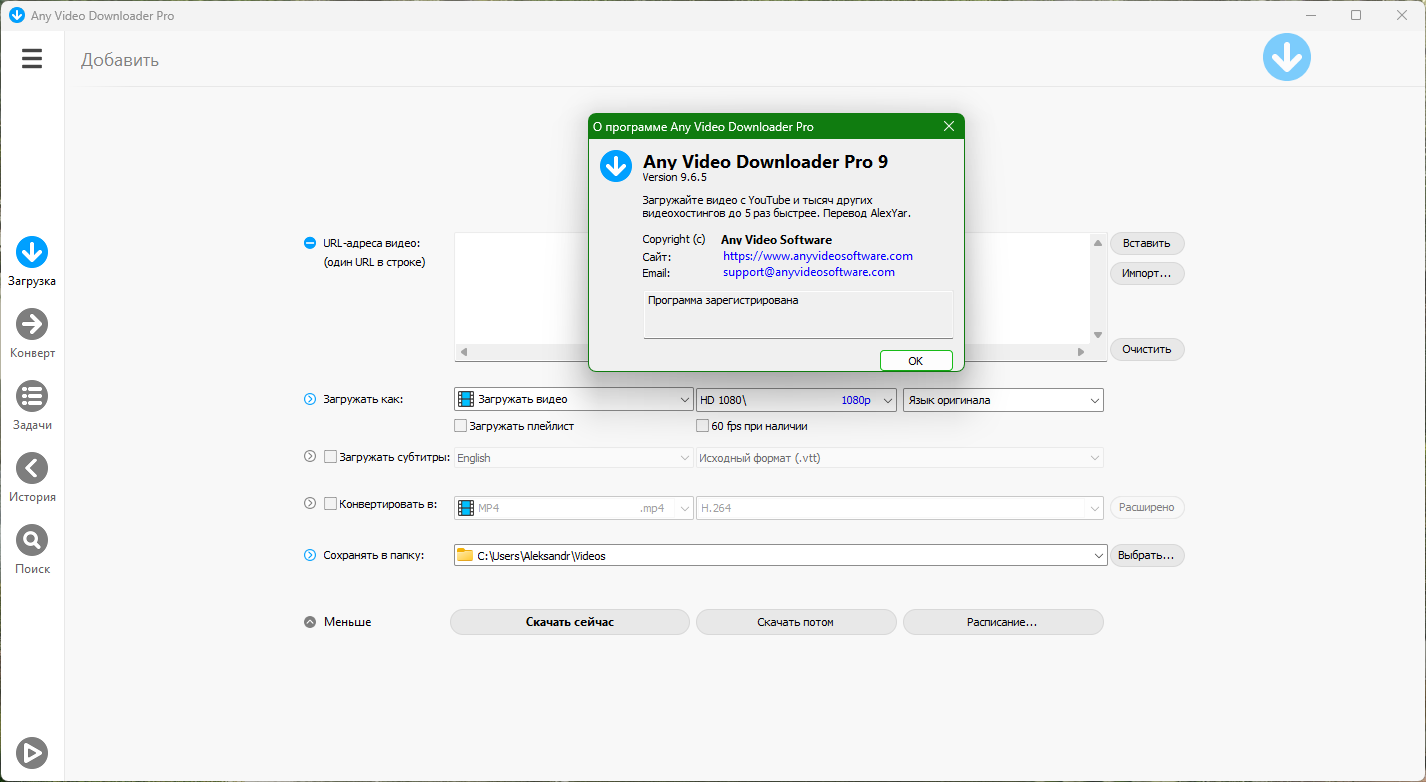Open the Исходный формат (.vtt) dropdown
Image resolution: width=1426 pixels, height=782 pixels.
coord(900,458)
